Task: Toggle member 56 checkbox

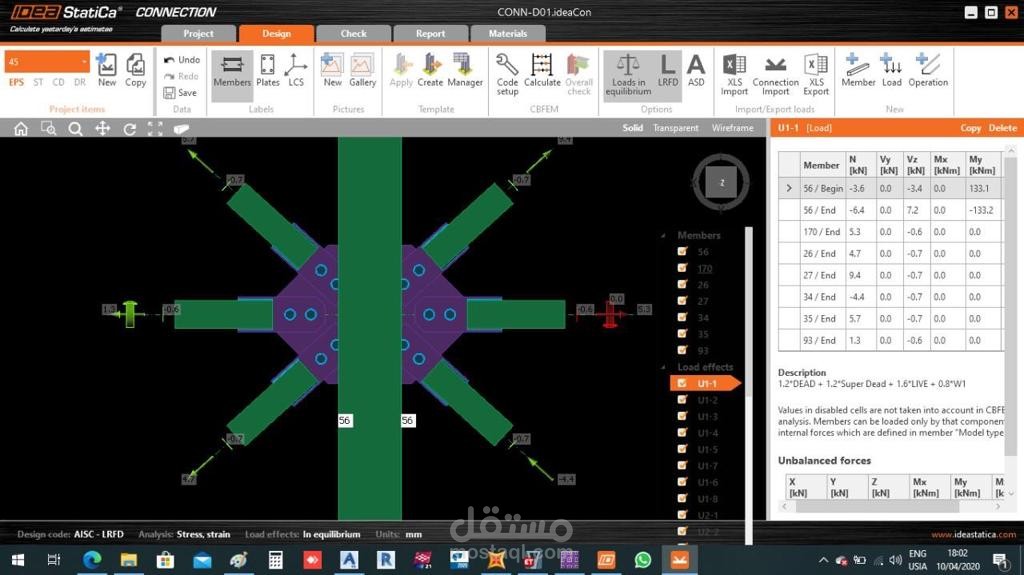Action: pos(682,252)
